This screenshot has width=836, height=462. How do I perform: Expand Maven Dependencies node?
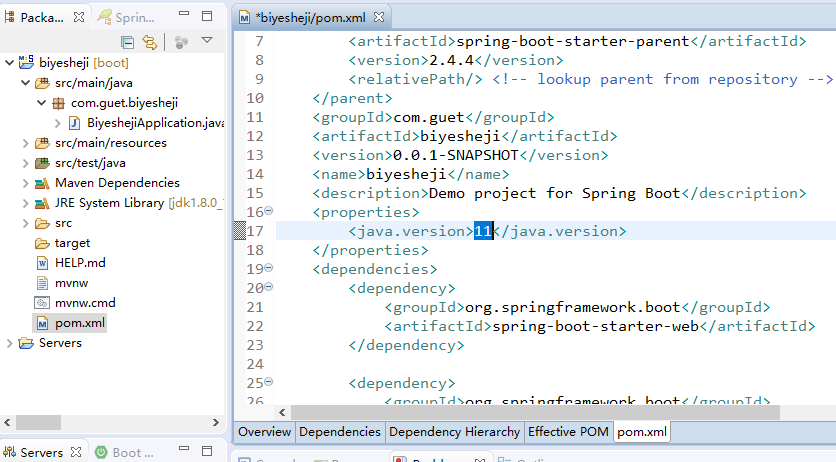pyautogui.click(x=25, y=183)
